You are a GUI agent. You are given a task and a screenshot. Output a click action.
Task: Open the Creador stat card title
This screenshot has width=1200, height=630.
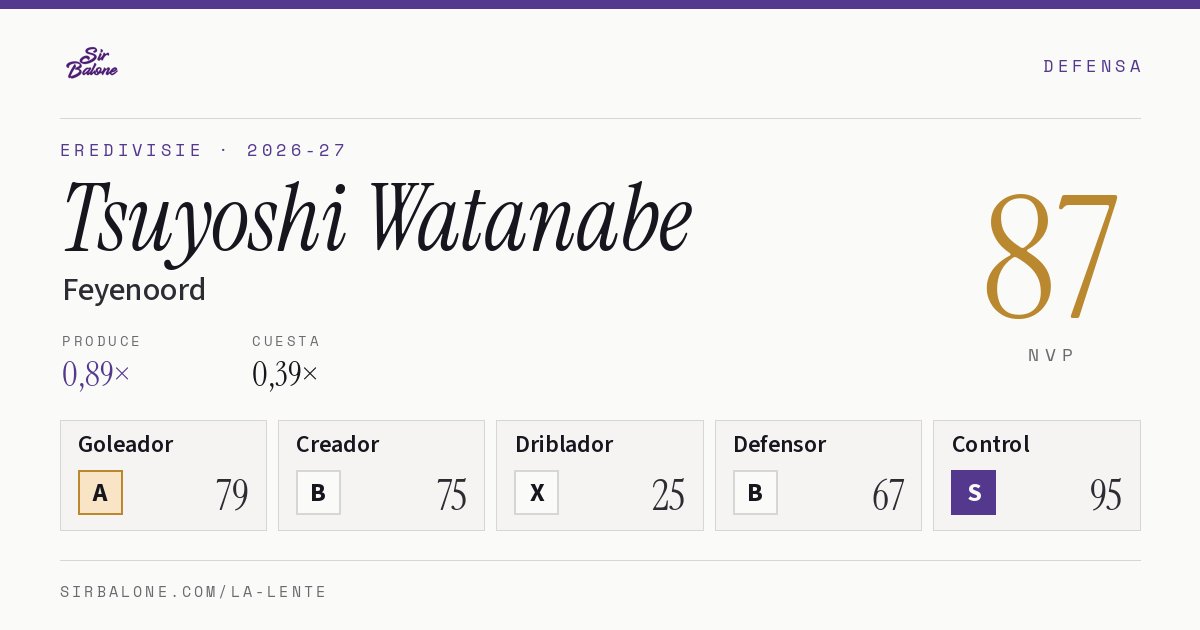[x=338, y=444]
